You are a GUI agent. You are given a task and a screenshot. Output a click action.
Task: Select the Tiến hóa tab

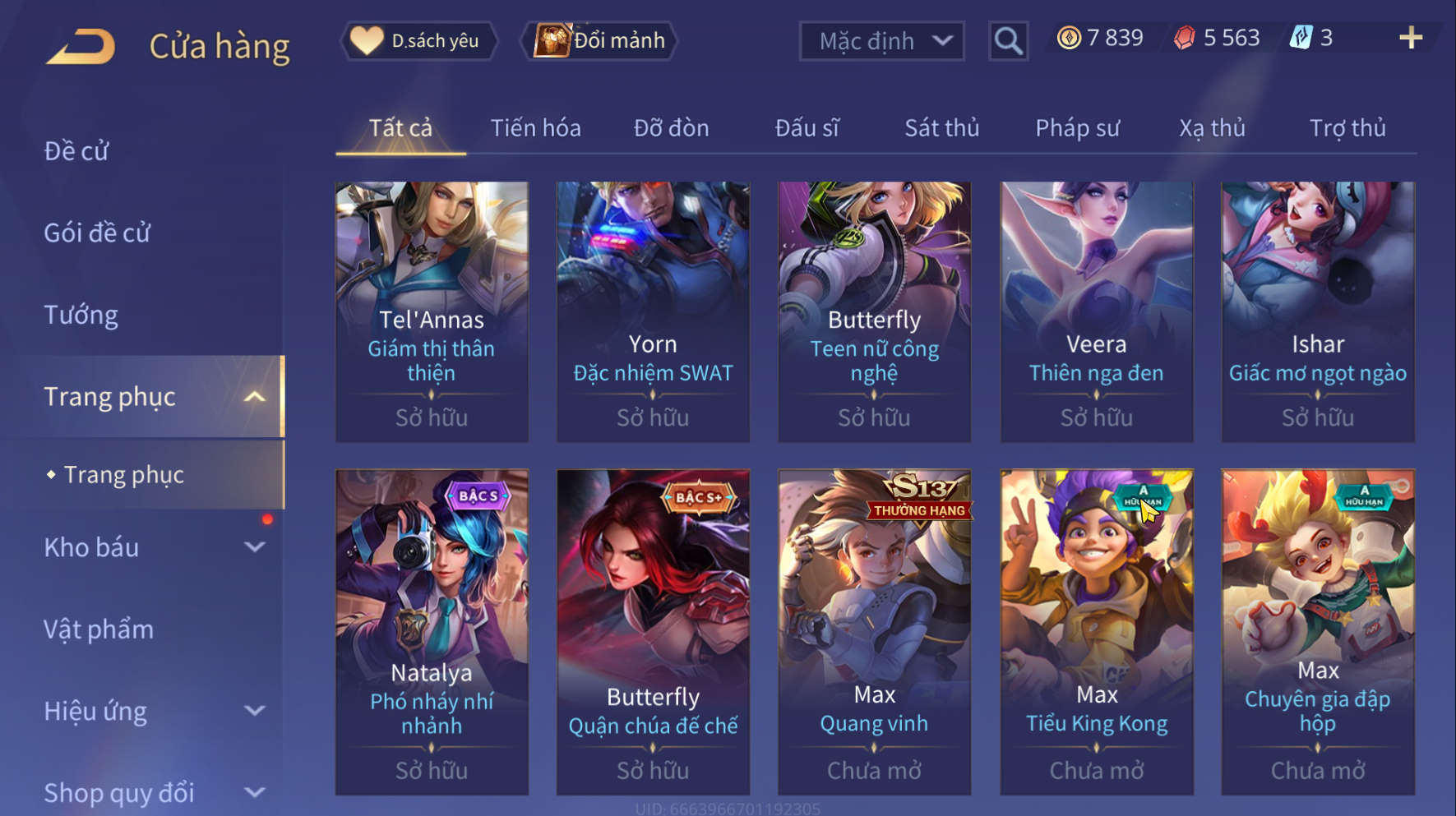[x=535, y=128]
